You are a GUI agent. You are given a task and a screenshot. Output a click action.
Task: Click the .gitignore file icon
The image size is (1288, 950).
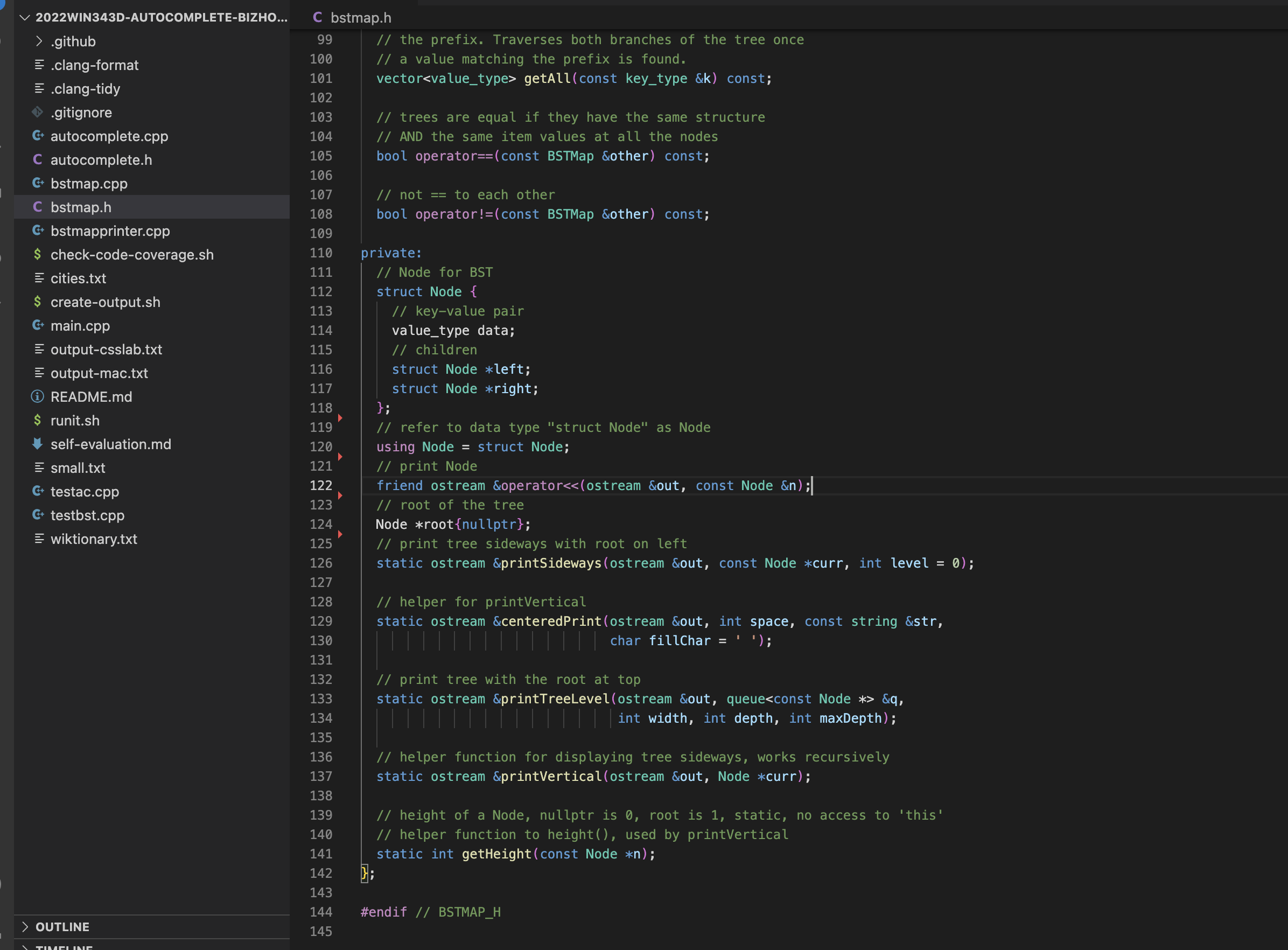click(x=38, y=112)
